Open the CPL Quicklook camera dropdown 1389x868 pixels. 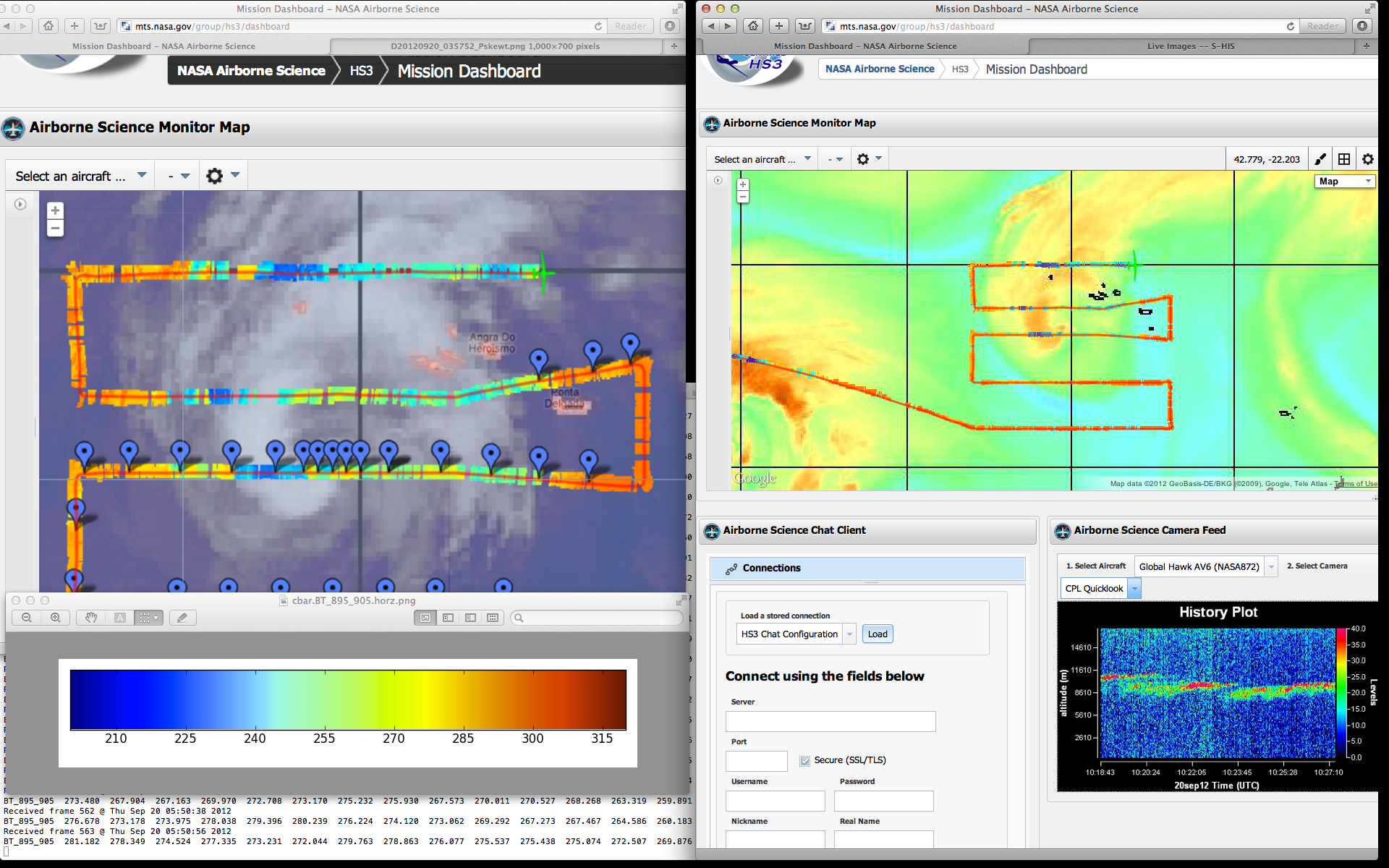pos(1134,589)
